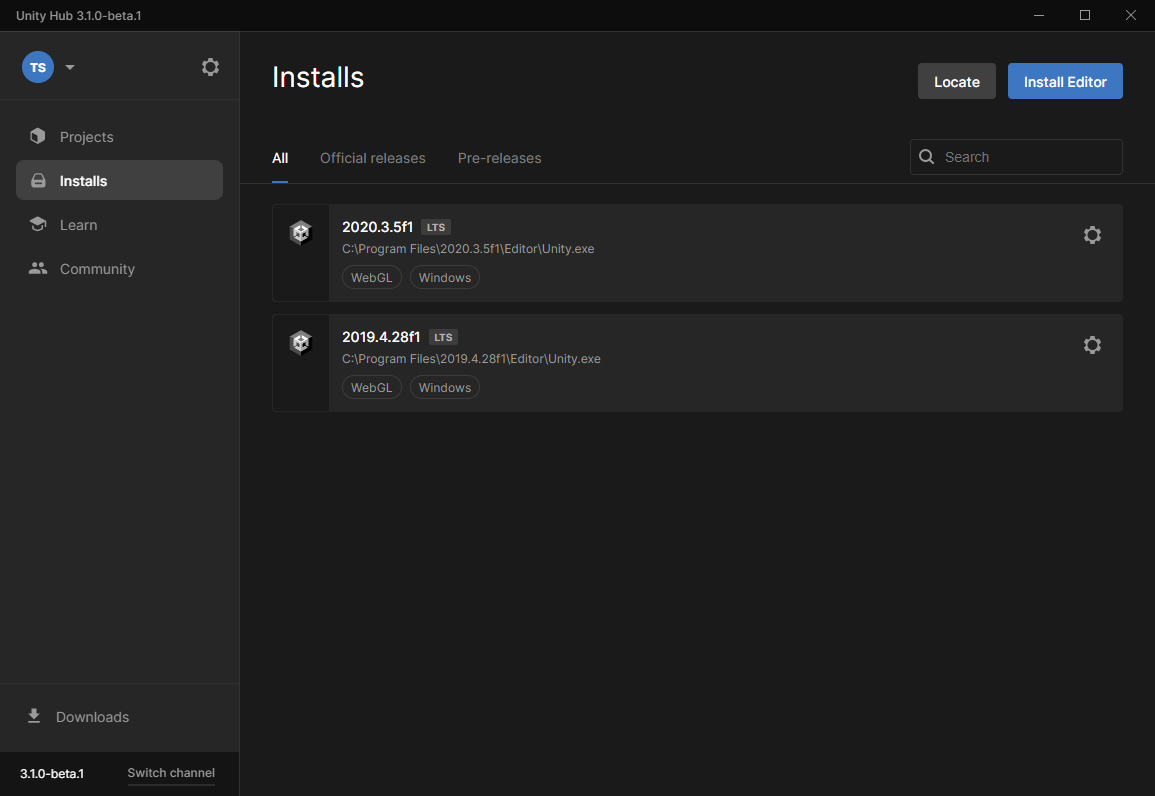Click Windows module chip on 2020.3.5f1
The image size is (1155, 796).
coord(445,278)
